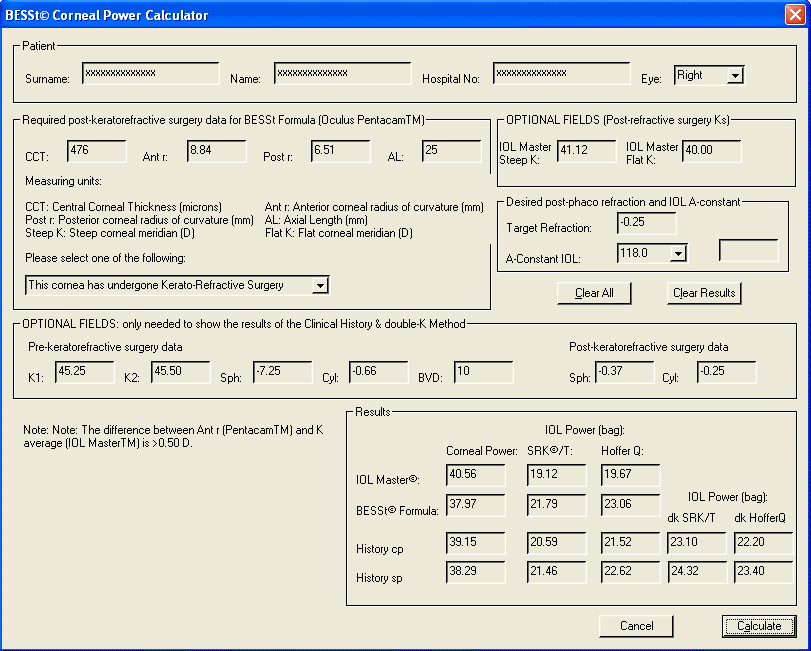Click the pre-surgery Cyl field showing -0.66
The height and width of the screenshot is (651, 811).
[x=379, y=372]
